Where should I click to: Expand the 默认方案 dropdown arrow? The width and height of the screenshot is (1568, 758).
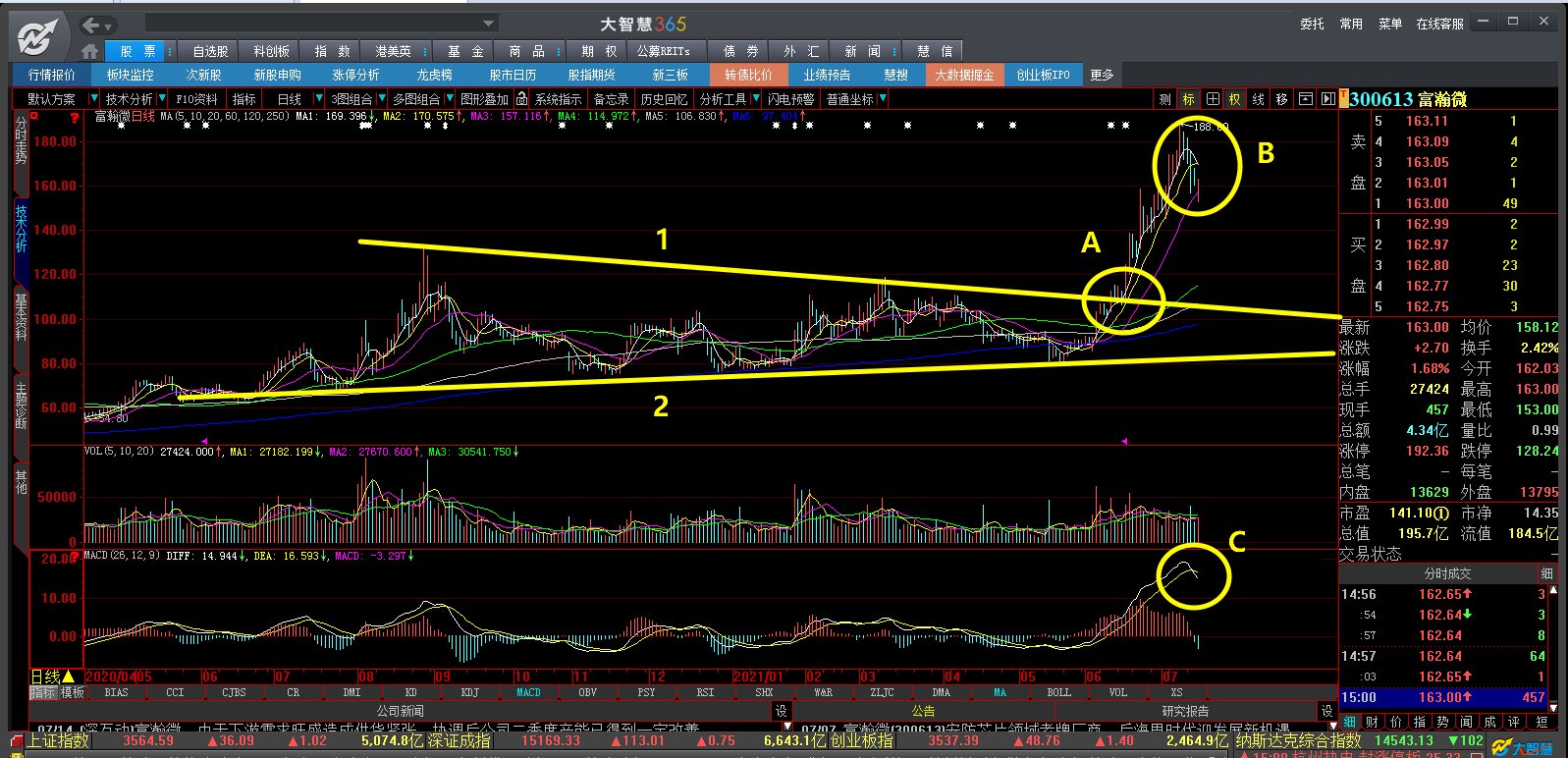(94, 99)
